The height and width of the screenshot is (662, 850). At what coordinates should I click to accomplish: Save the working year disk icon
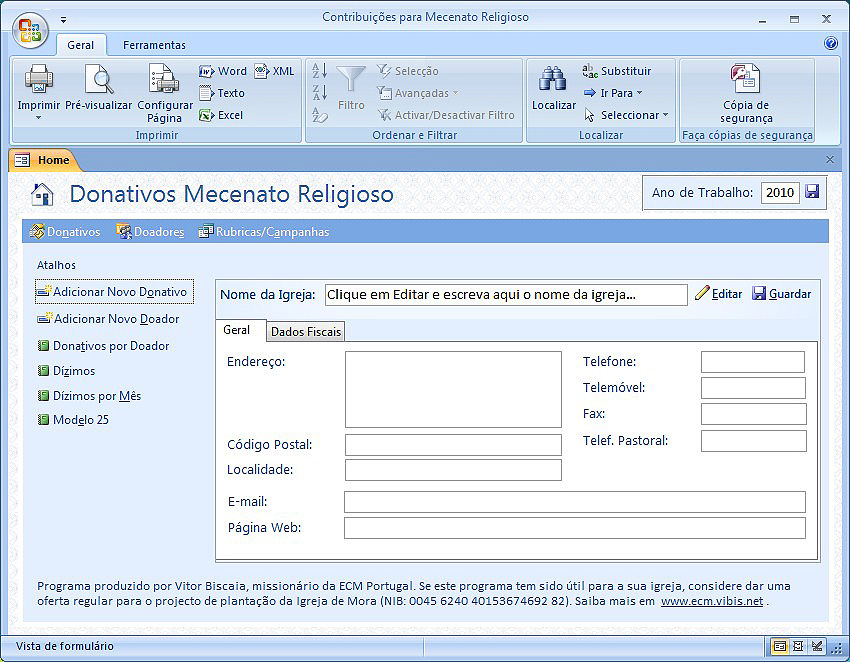pyautogui.click(x=812, y=191)
